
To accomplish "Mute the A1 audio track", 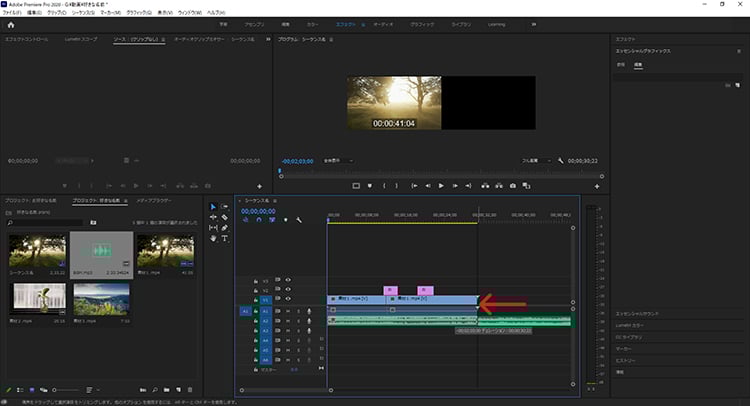I will pos(288,311).
